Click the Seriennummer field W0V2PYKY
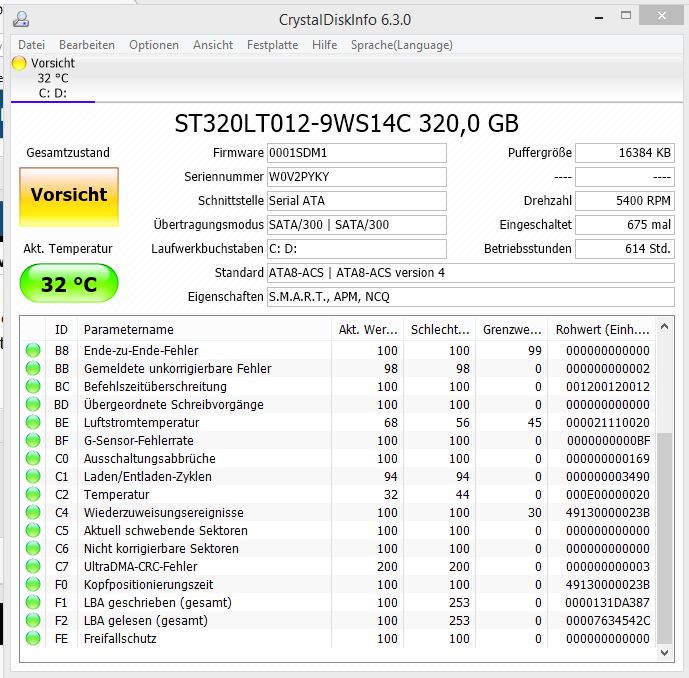This screenshot has width=689, height=678. click(357, 177)
